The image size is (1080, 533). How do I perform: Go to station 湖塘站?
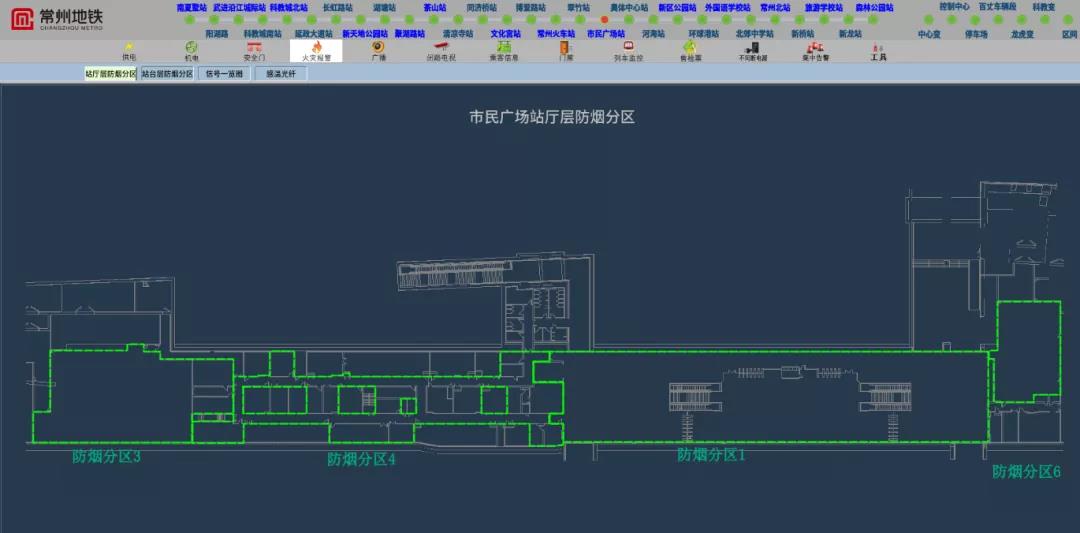pos(384,8)
